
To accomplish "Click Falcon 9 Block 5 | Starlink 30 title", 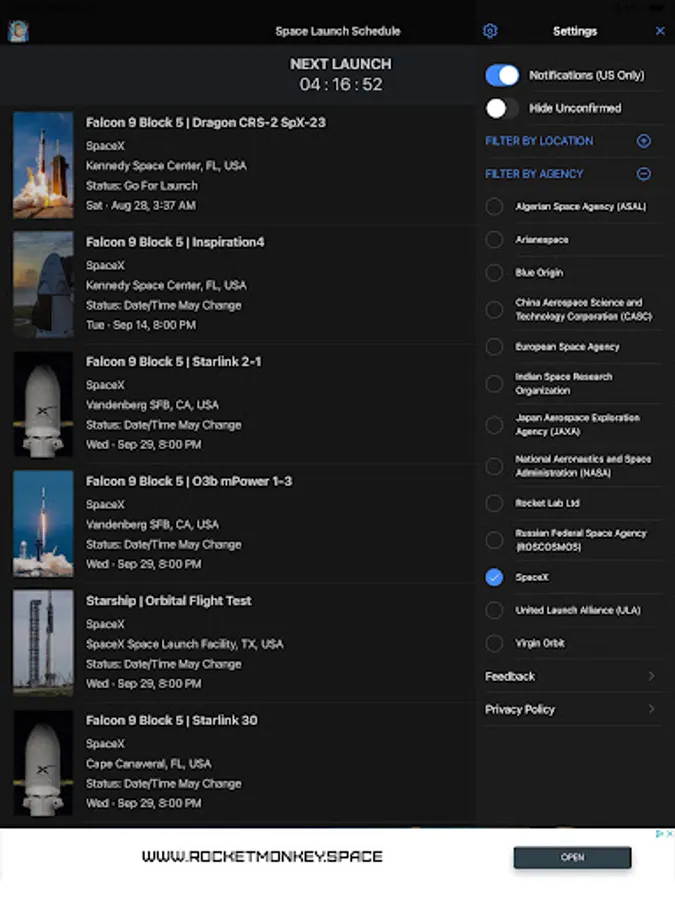I will (172, 720).
